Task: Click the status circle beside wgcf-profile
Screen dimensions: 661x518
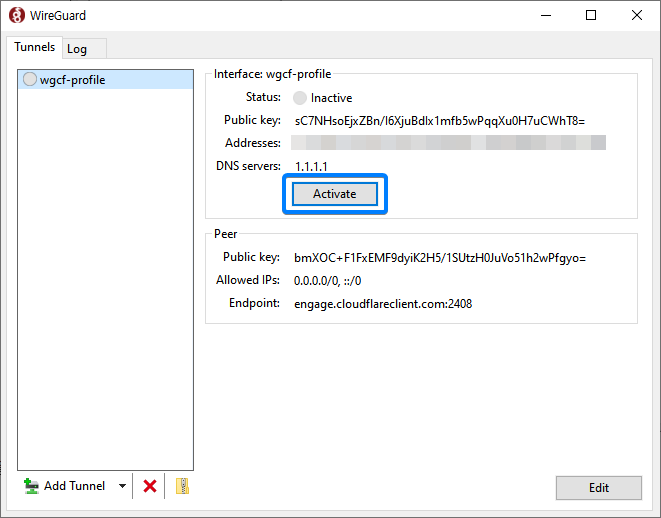Action: (x=30, y=79)
